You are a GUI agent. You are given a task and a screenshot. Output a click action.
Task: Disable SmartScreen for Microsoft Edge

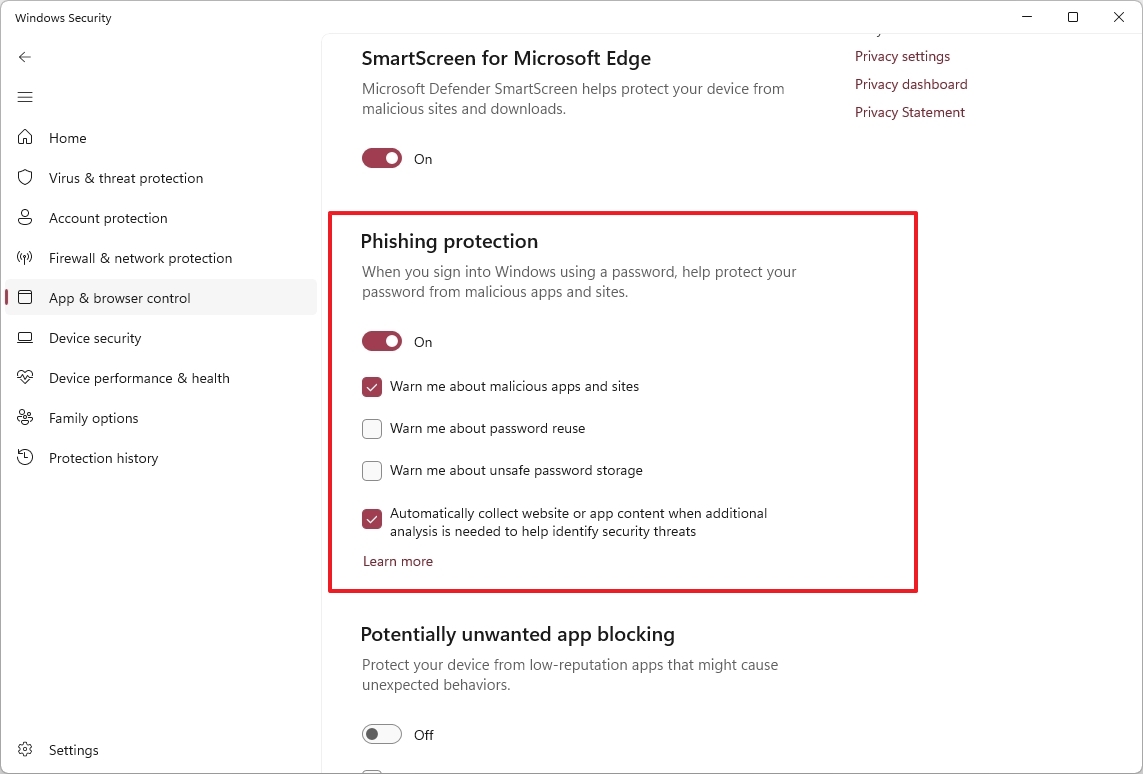pos(381,158)
